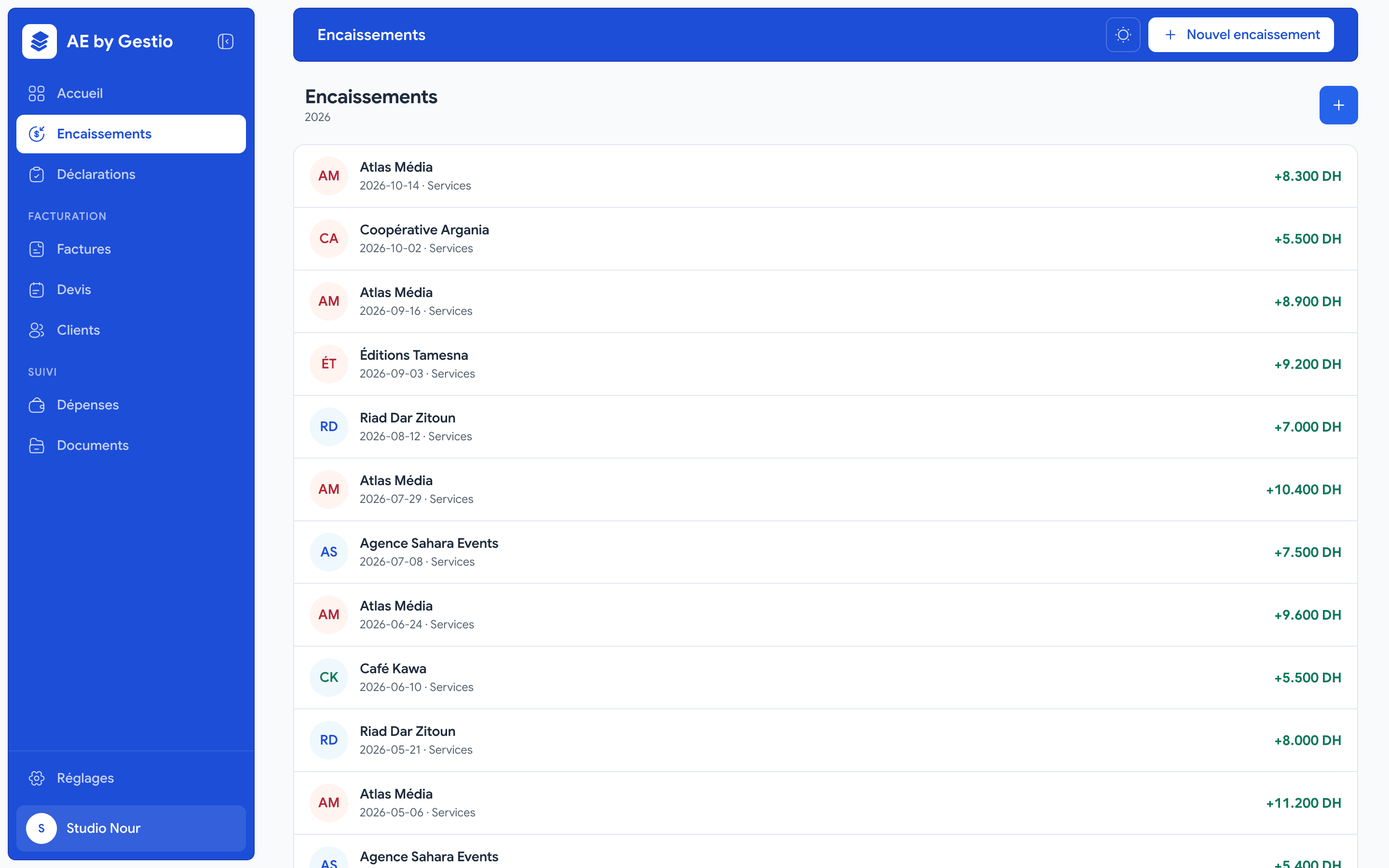Open the Coopérative Argania entry
The image size is (1389, 868).
tap(825, 239)
